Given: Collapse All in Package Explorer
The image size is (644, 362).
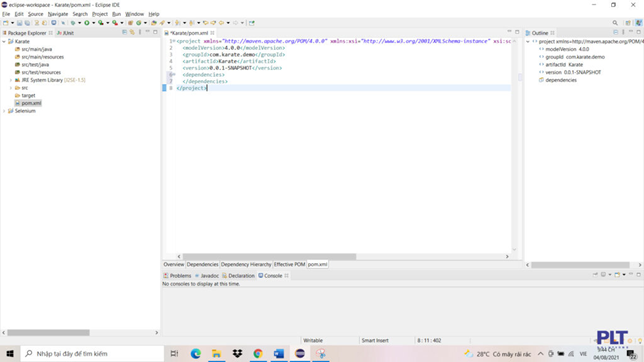Looking at the screenshot, I should (x=124, y=32).
